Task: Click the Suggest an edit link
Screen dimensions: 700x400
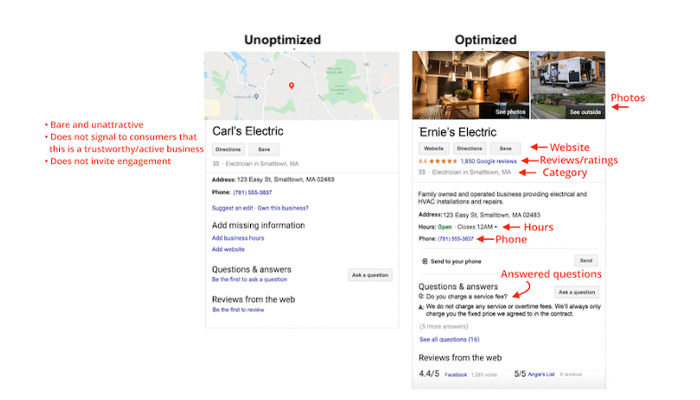Action: point(233,207)
